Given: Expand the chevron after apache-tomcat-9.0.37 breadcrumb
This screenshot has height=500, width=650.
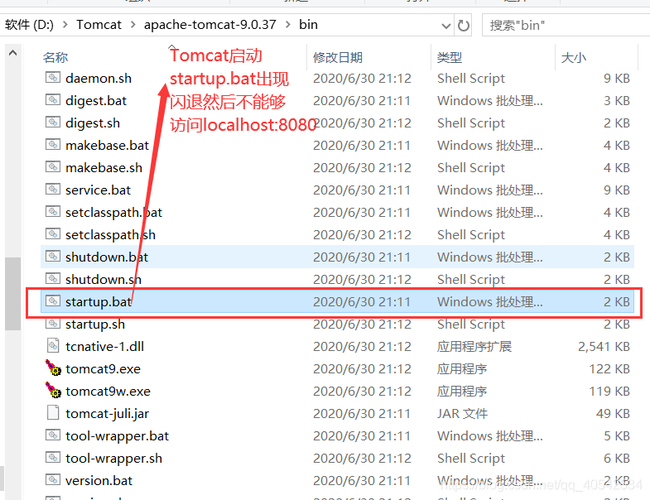Looking at the screenshot, I should point(288,25).
